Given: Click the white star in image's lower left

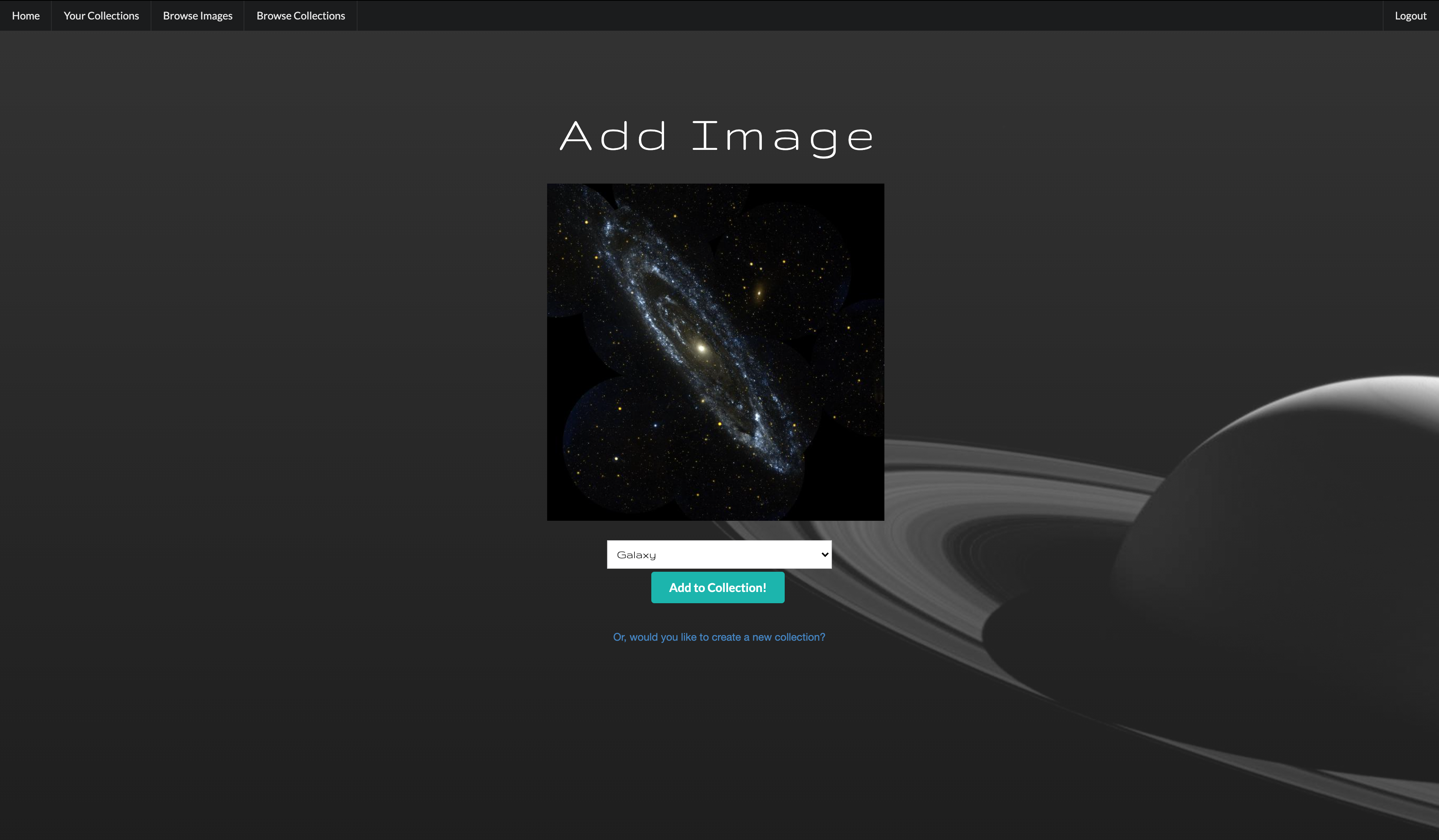Looking at the screenshot, I should point(616,459).
